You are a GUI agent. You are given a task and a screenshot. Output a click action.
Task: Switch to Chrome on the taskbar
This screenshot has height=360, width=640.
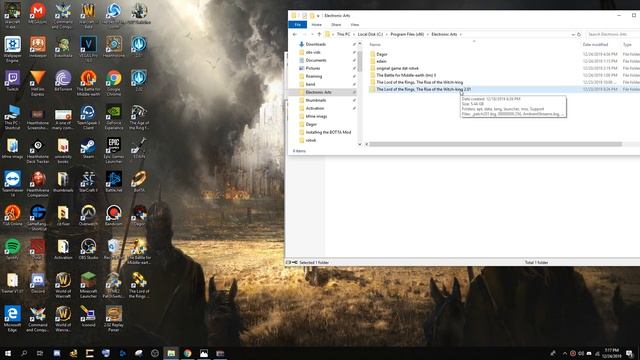[x=187, y=353]
